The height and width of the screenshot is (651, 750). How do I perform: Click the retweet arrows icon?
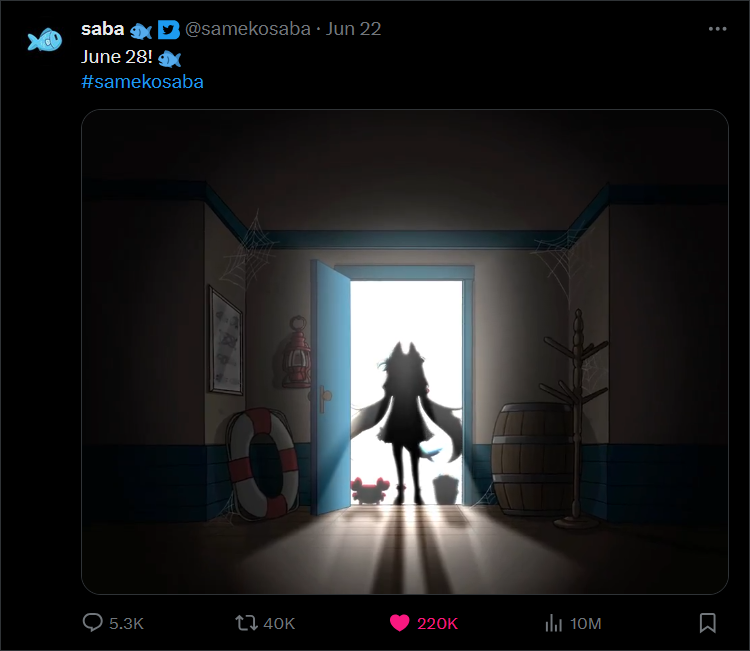click(x=246, y=623)
